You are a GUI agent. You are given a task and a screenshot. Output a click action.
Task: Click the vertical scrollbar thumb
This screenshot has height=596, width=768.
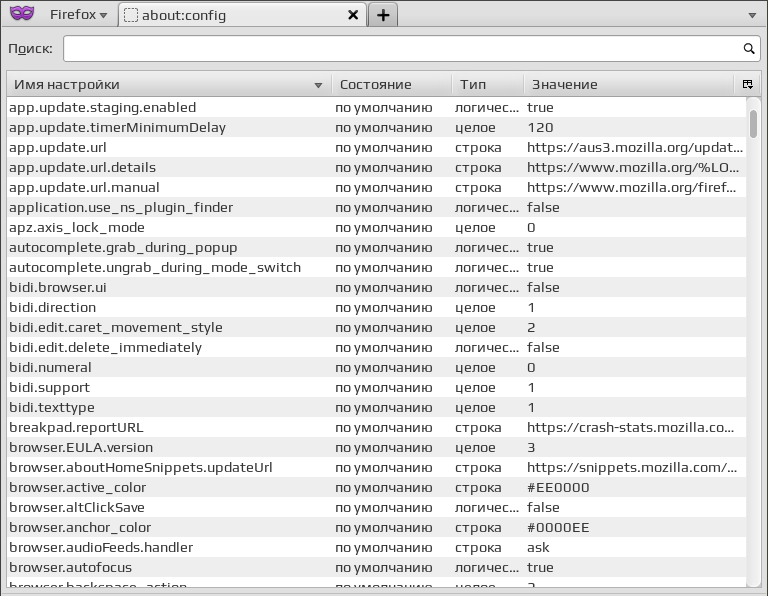pos(753,123)
